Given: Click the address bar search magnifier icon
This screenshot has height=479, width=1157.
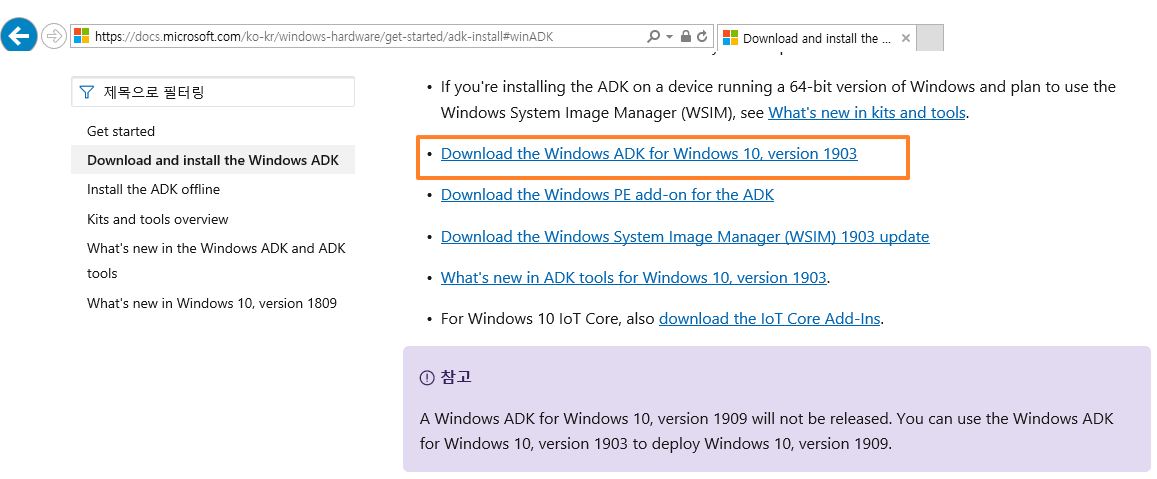Looking at the screenshot, I should tap(653, 36).
